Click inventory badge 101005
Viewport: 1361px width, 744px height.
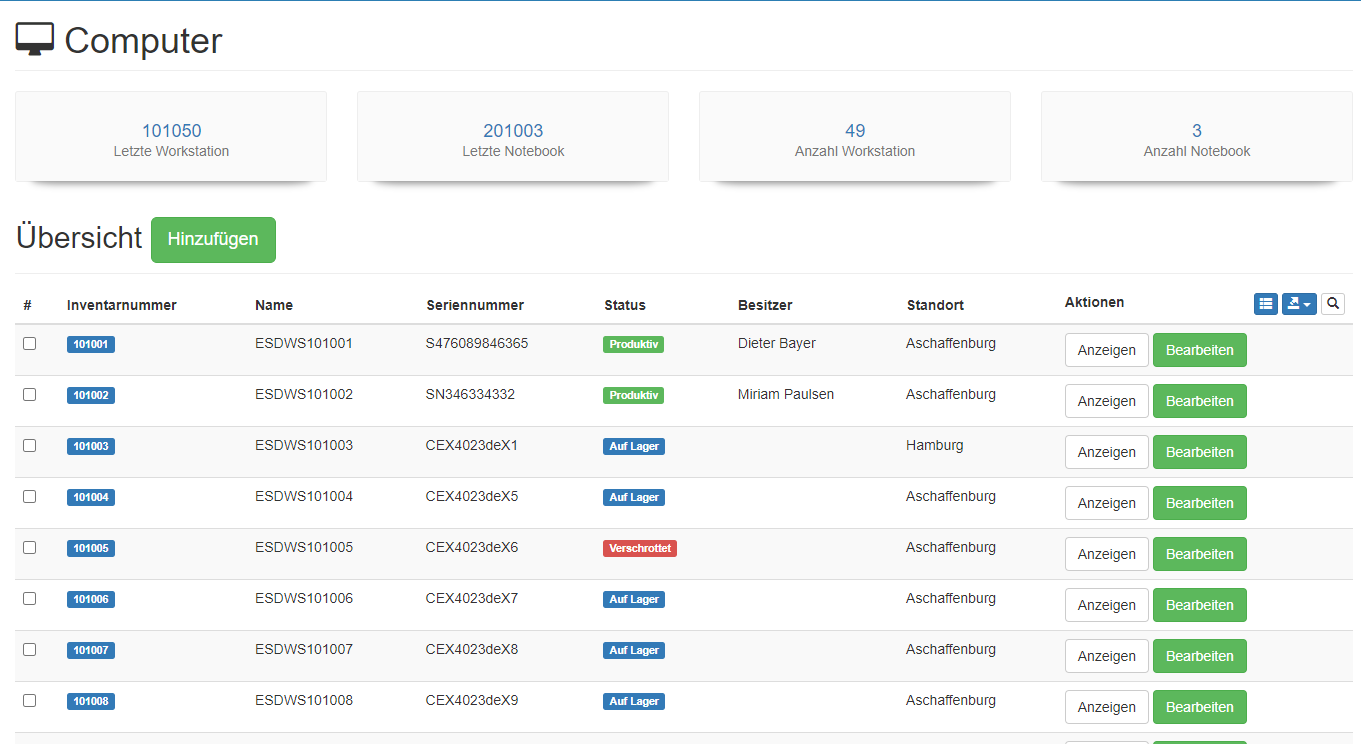(91, 548)
